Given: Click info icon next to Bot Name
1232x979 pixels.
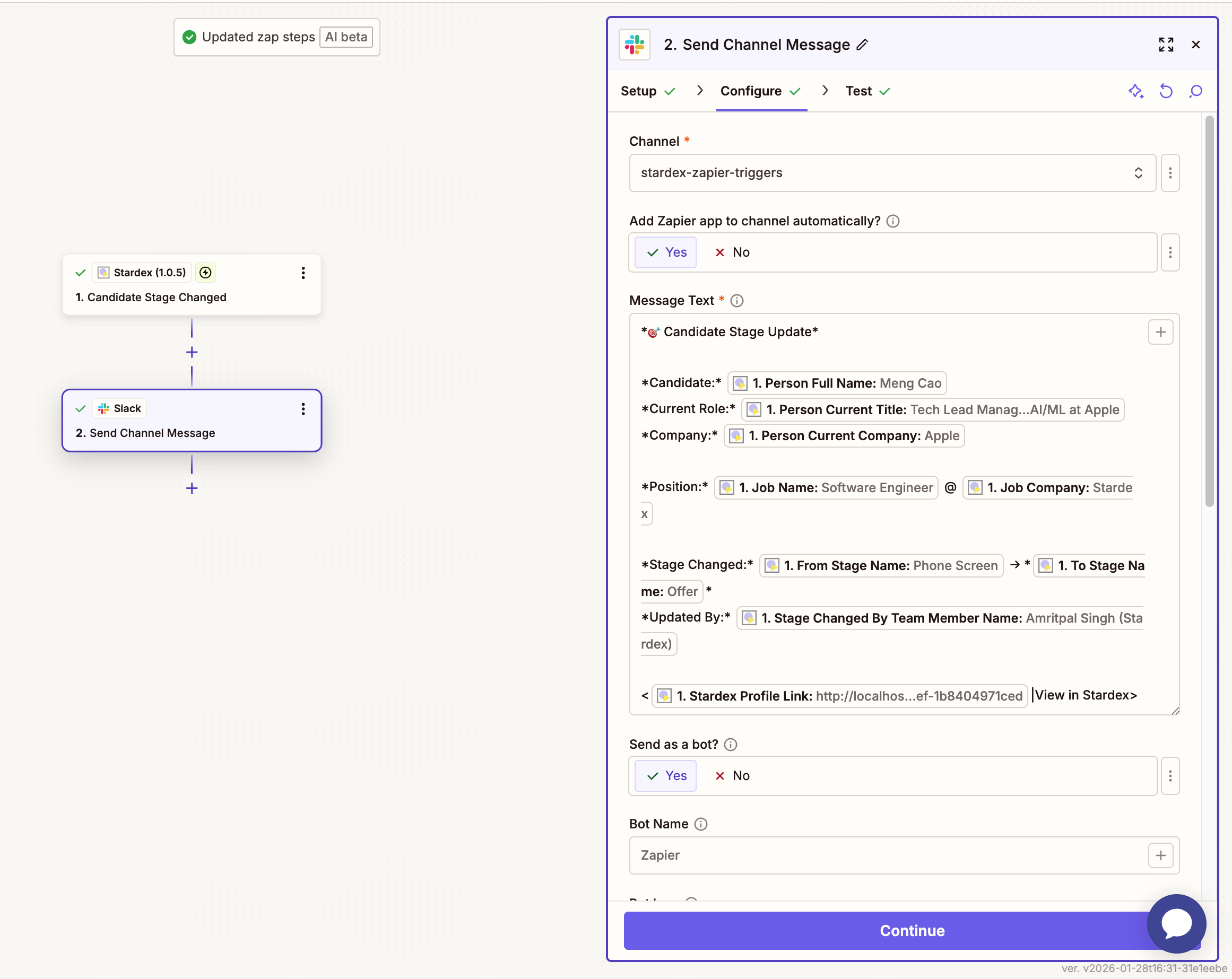Looking at the screenshot, I should 700,824.
